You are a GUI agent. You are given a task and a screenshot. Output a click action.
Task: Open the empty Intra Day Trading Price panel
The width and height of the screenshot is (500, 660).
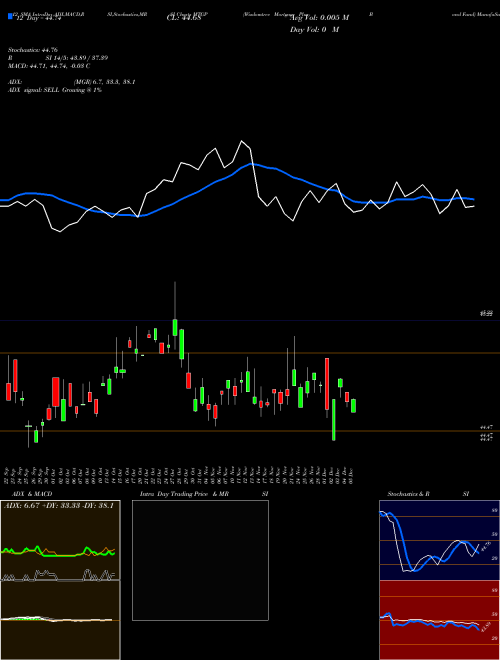tap(200, 560)
